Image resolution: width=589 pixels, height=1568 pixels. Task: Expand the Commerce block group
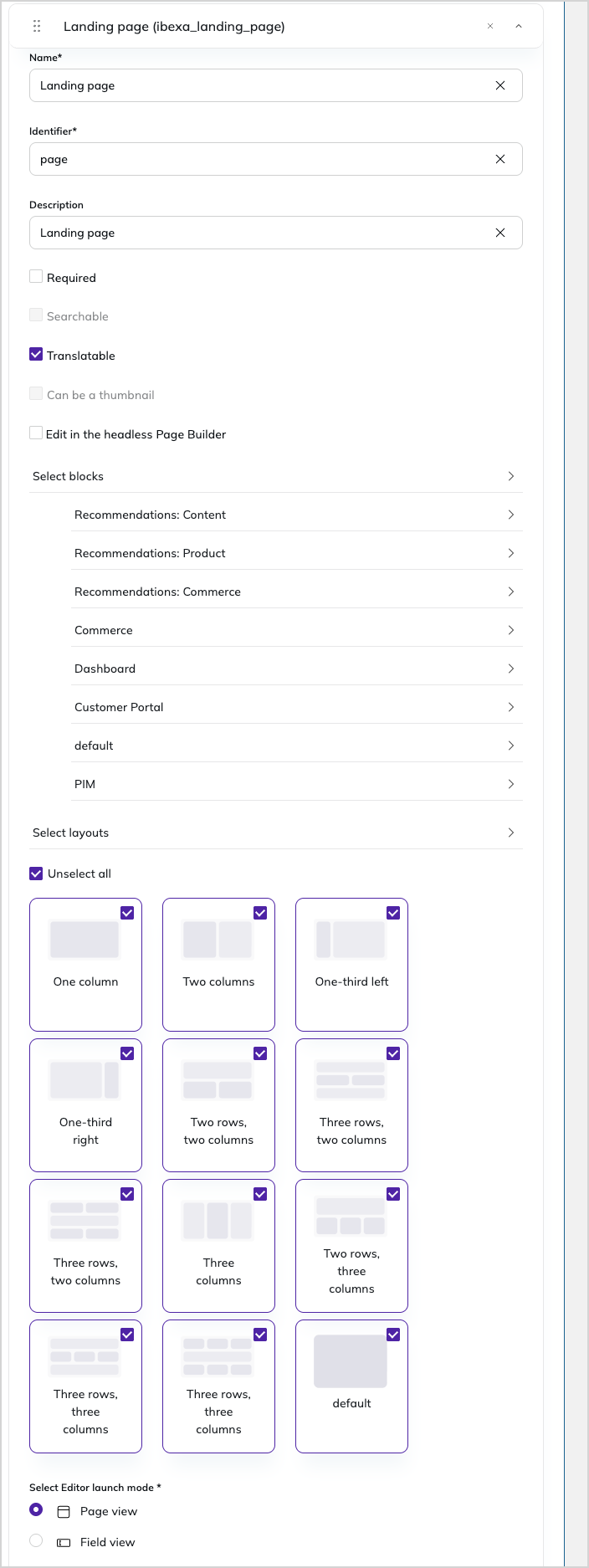[297, 630]
